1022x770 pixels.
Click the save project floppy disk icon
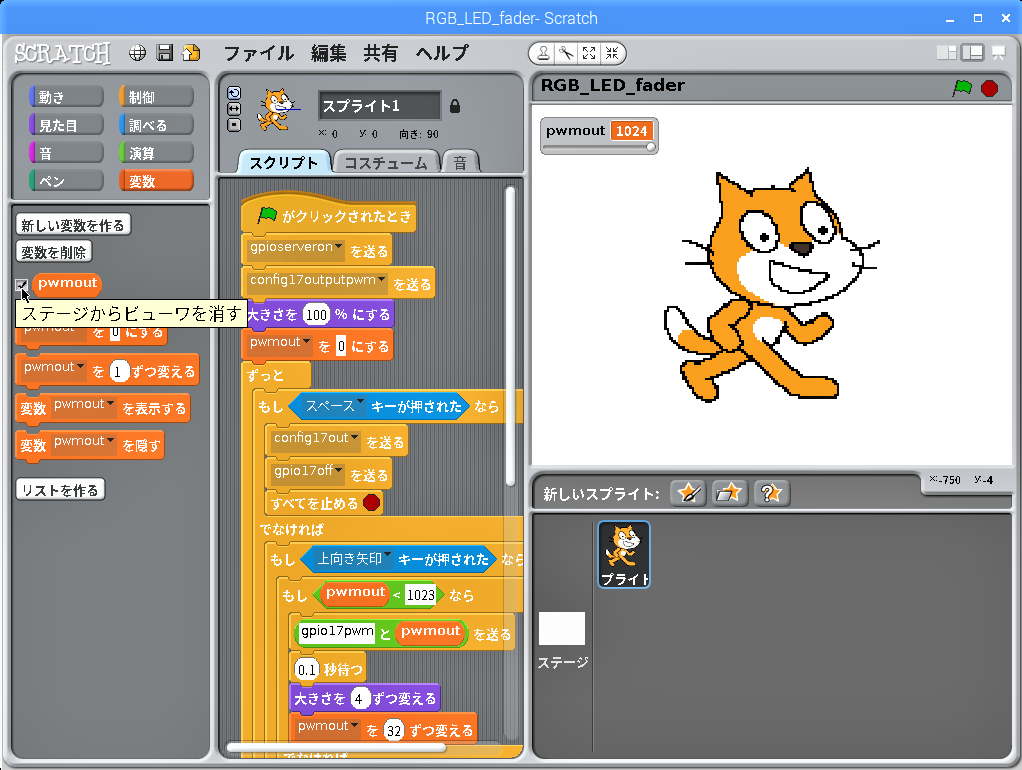(165, 53)
